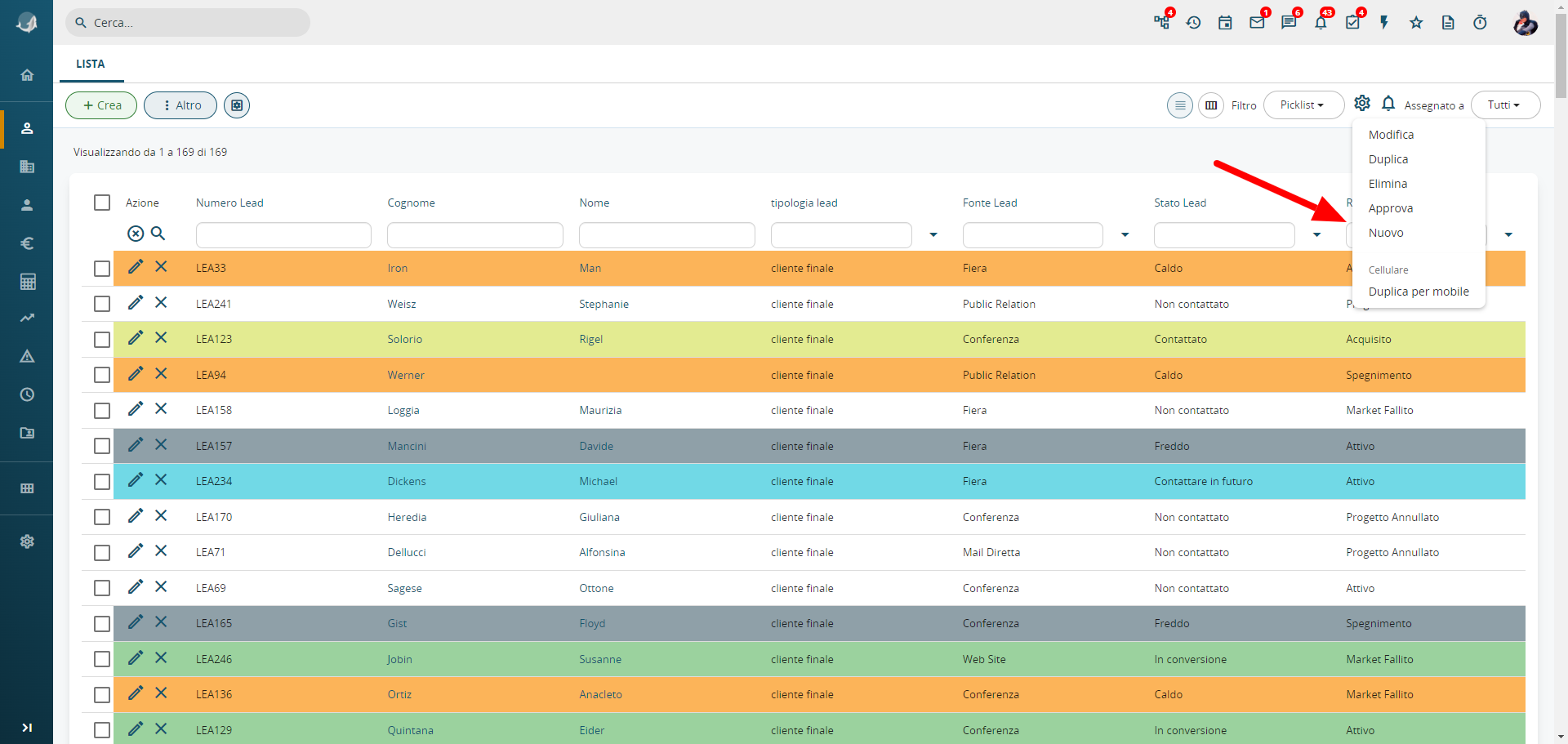
Task: Expand the Fonte Lead filter dropdown arrow
Action: coord(1125,235)
